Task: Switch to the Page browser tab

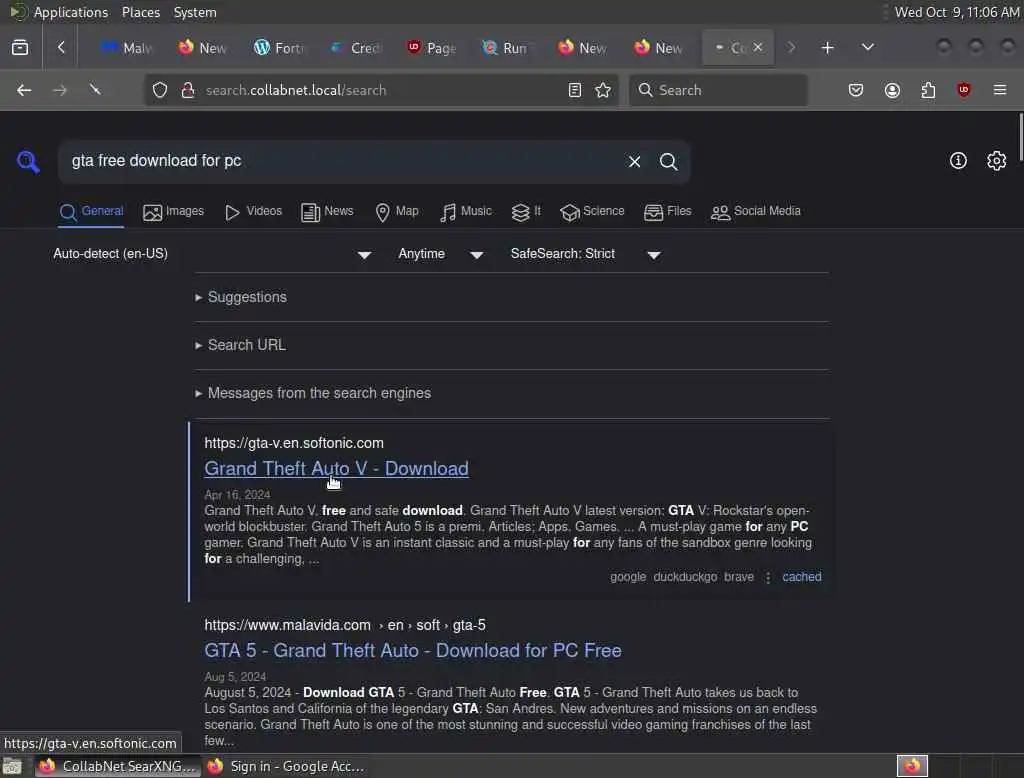Action: coord(432,48)
